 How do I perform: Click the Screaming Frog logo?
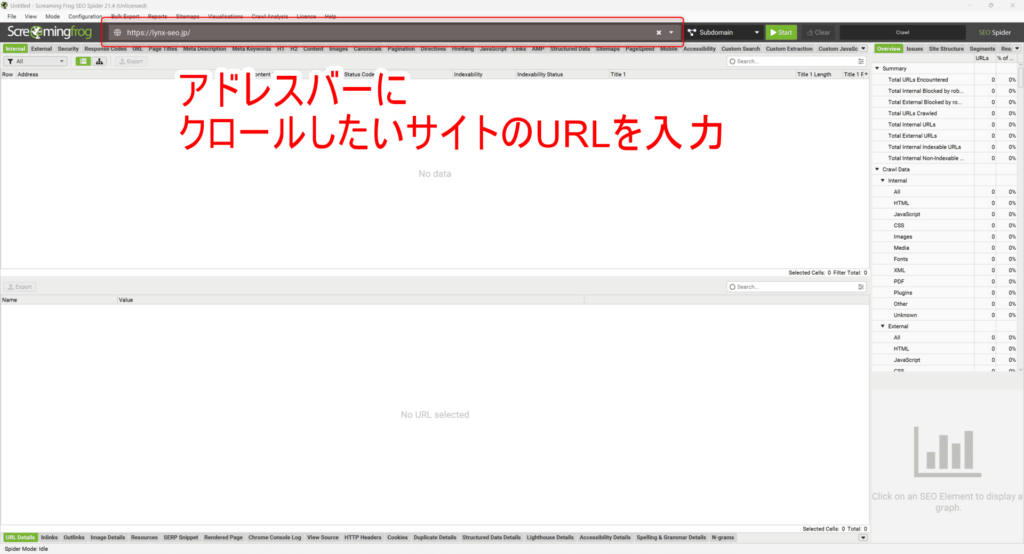coord(48,32)
